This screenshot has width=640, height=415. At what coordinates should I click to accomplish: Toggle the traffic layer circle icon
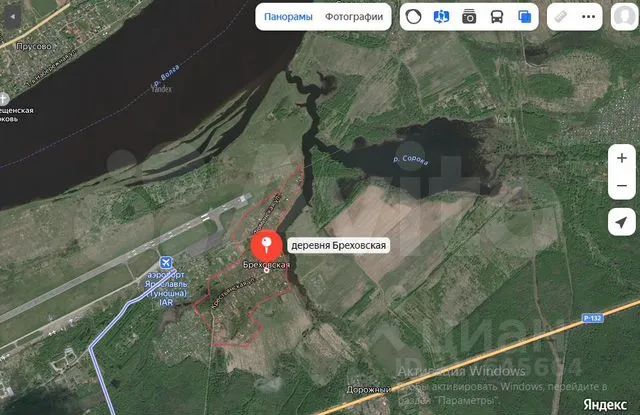[413, 17]
